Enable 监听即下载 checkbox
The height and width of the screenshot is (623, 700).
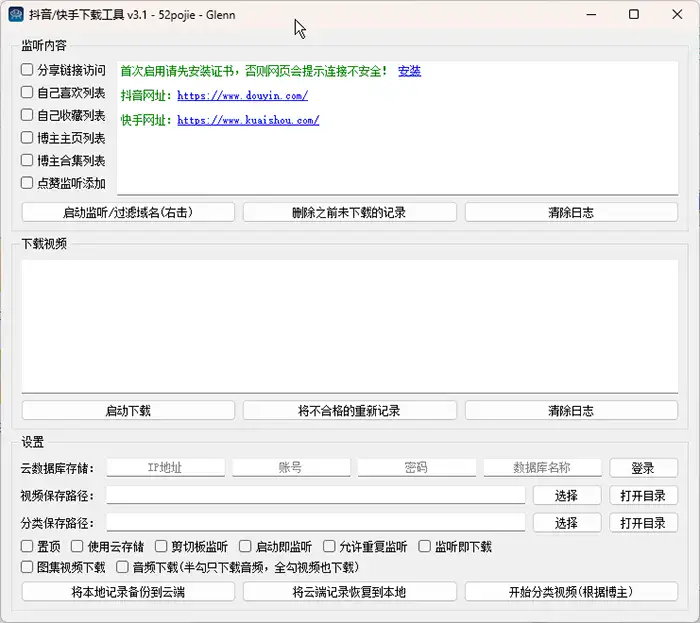point(425,546)
